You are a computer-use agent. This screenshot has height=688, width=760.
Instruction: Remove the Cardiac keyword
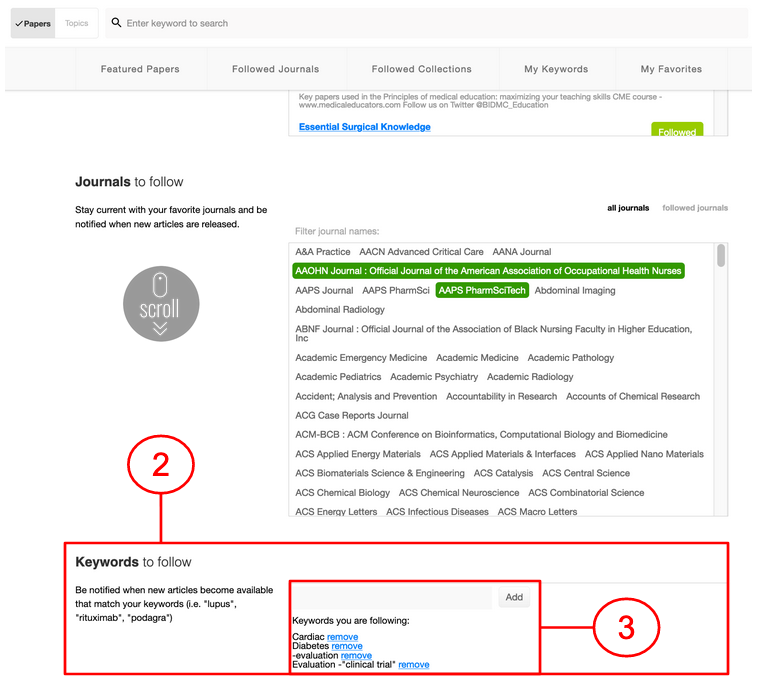[x=342, y=637]
